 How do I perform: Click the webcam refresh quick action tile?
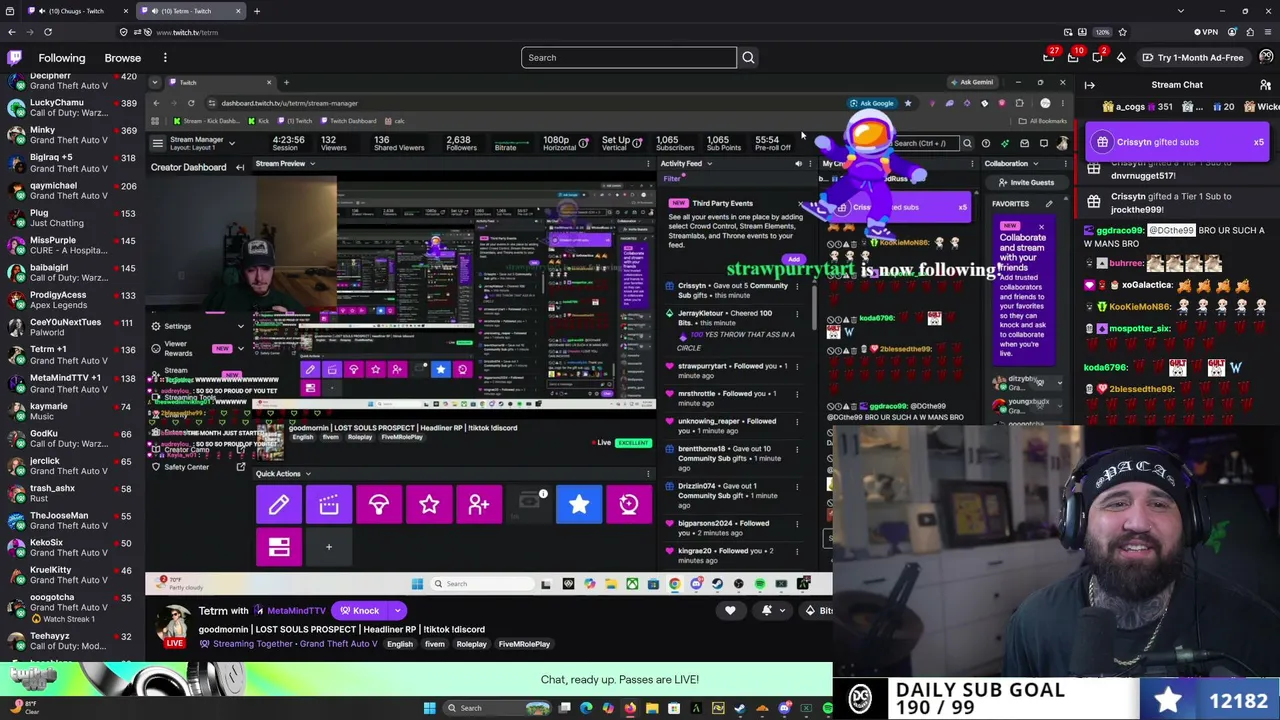click(x=629, y=505)
